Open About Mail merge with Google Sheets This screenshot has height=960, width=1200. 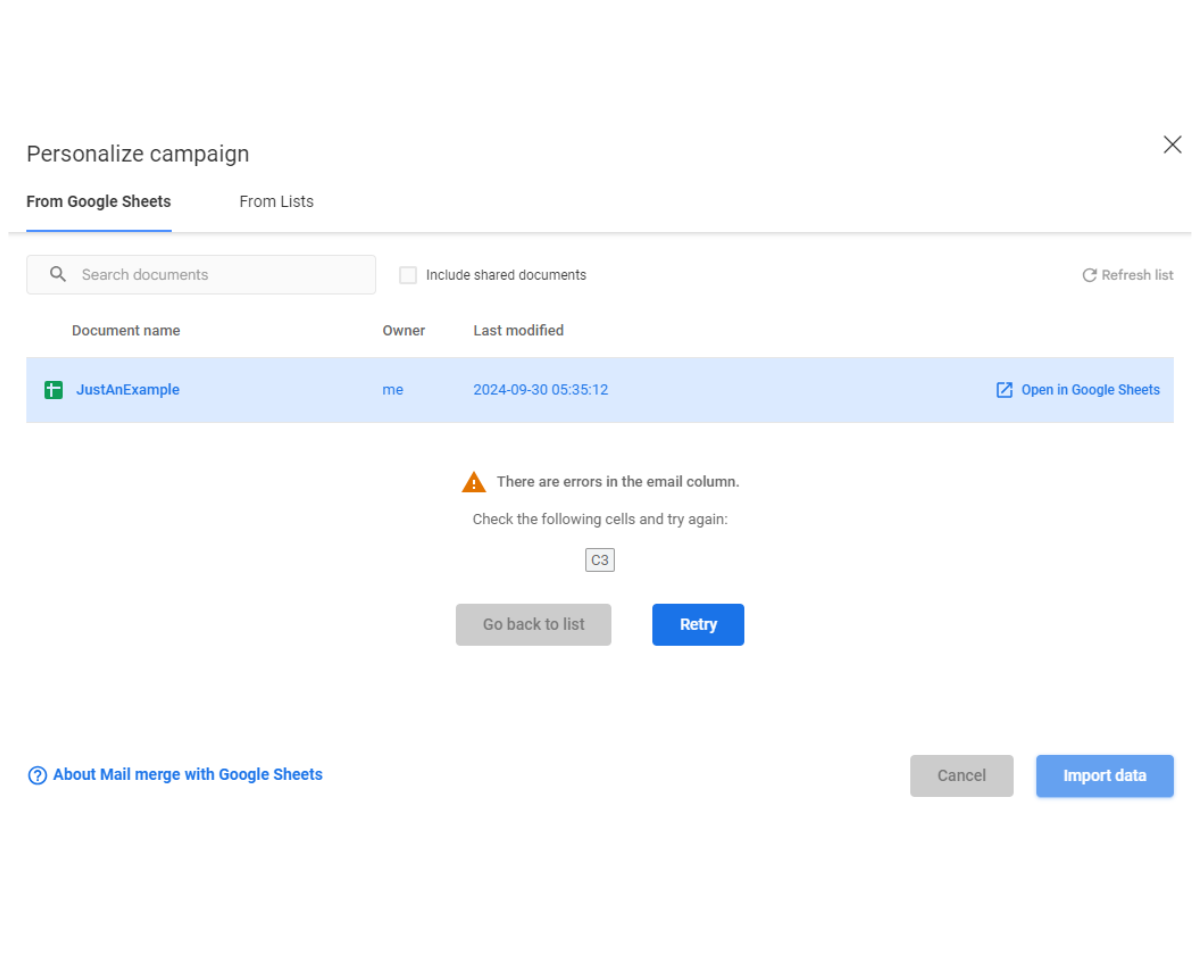pyautogui.click(x=175, y=774)
